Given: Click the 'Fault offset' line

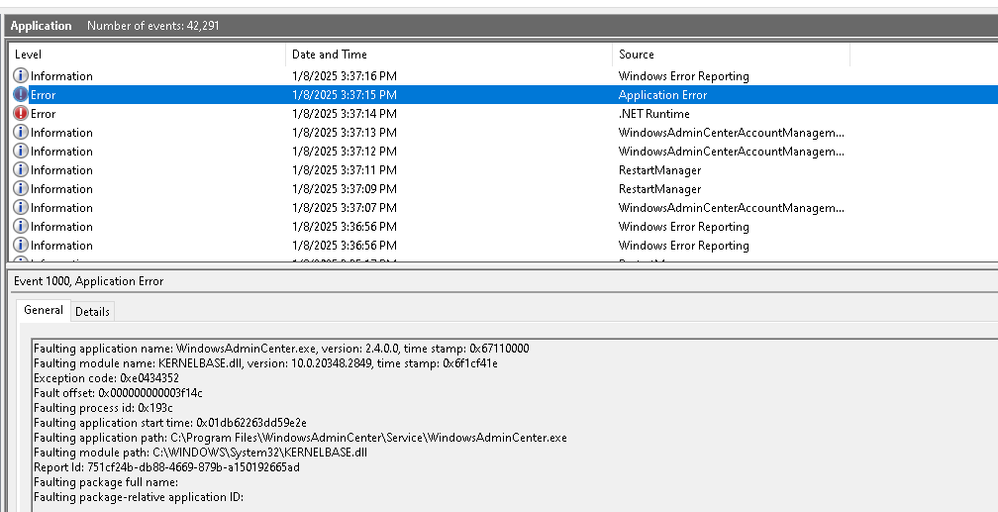Looking at the screenshot, I should [x=118, y=393].
